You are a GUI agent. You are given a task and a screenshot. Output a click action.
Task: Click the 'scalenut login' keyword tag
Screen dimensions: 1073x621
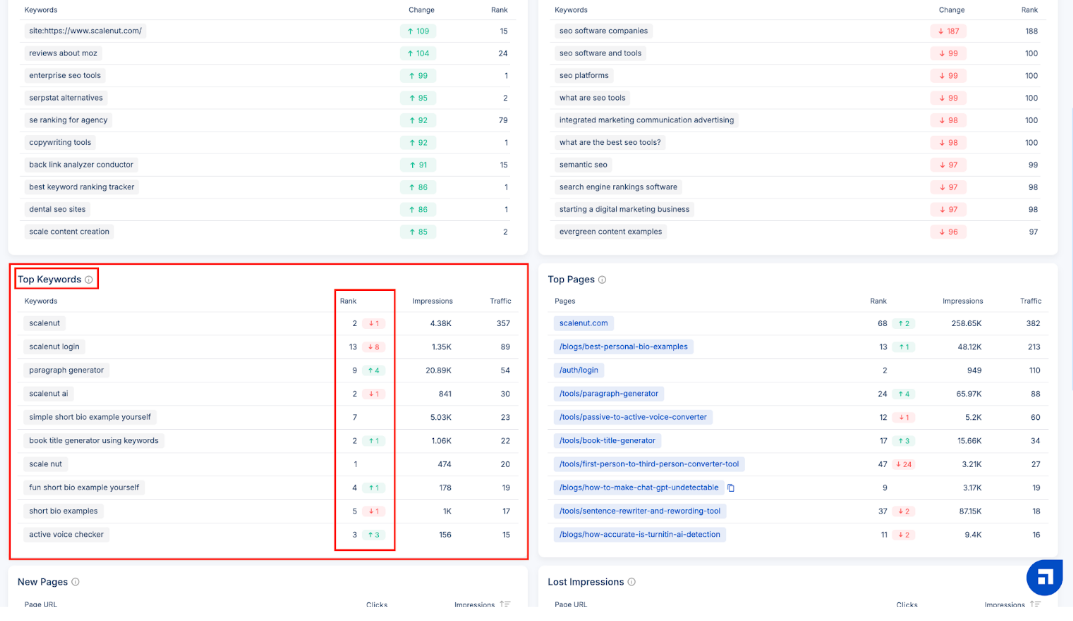pyautogui.click(x=54, y=347)
